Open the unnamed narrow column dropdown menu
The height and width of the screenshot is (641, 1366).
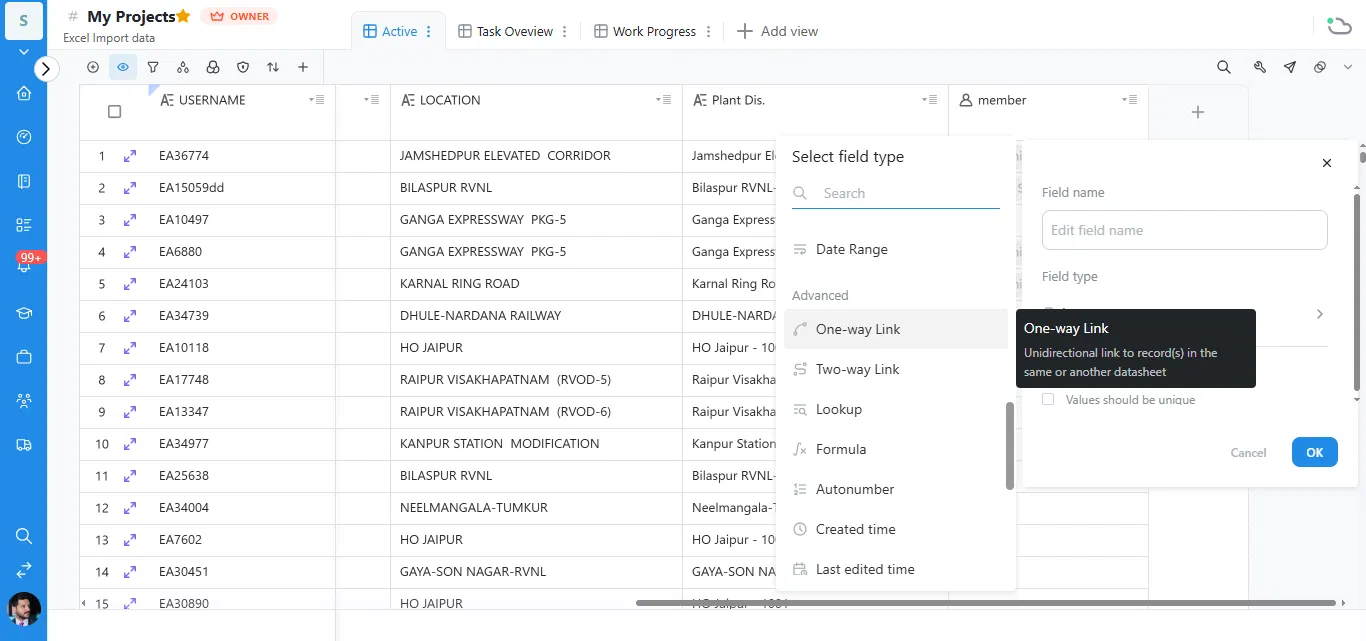(371, 100)
